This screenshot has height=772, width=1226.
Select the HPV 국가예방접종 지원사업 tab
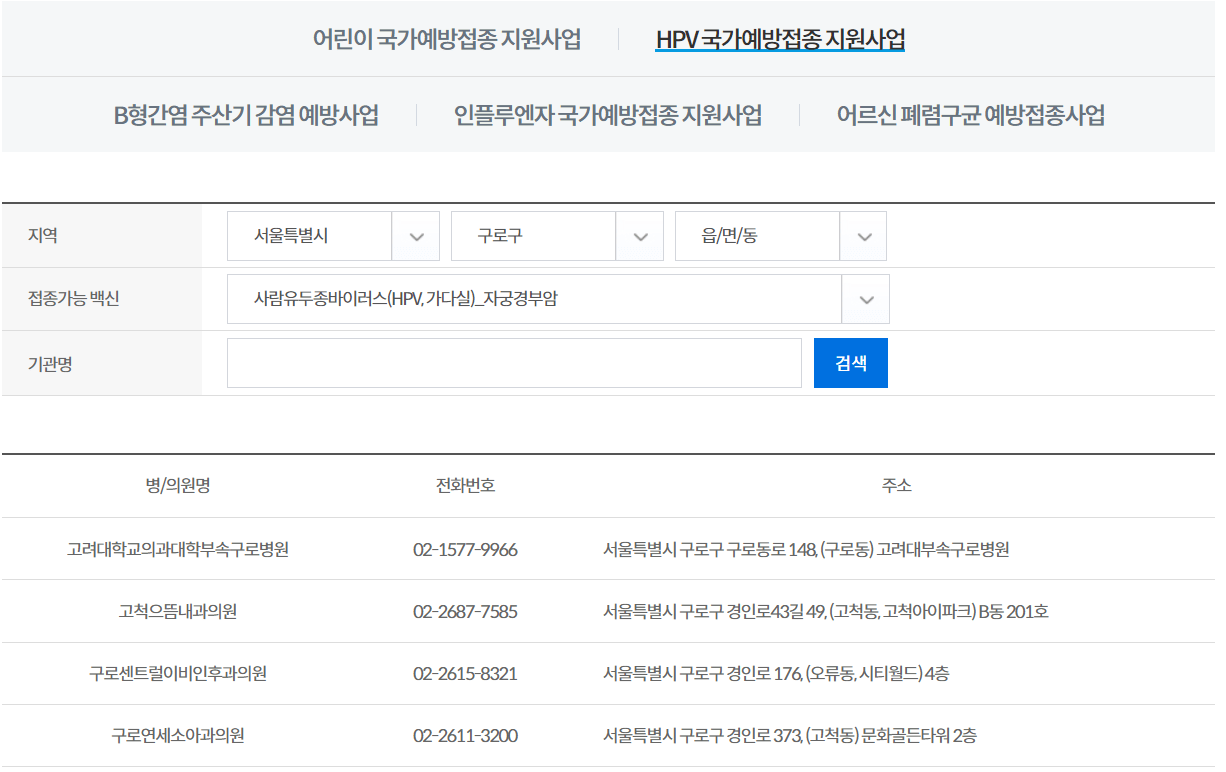tap(783, 40)
